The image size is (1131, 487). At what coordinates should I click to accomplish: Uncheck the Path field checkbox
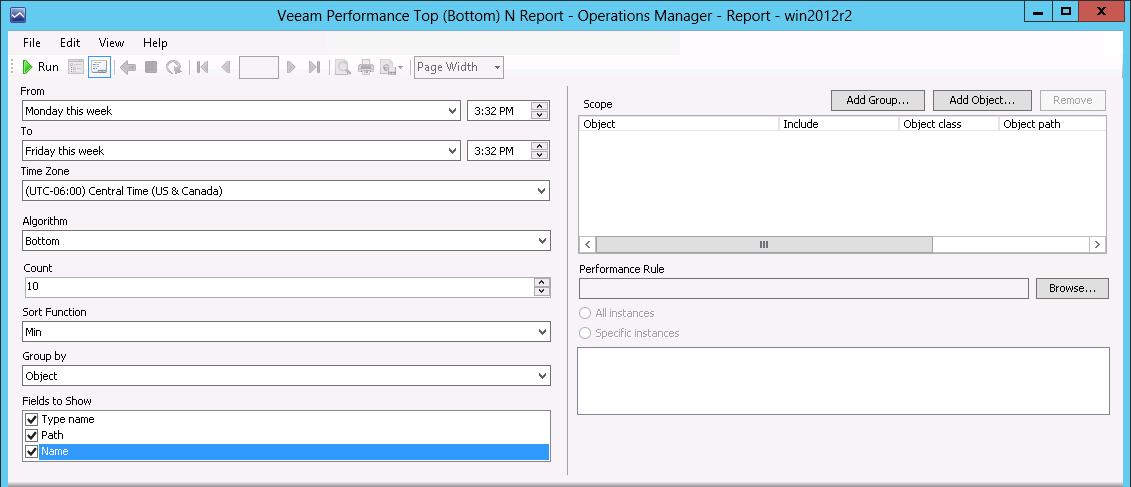(31, 435)
